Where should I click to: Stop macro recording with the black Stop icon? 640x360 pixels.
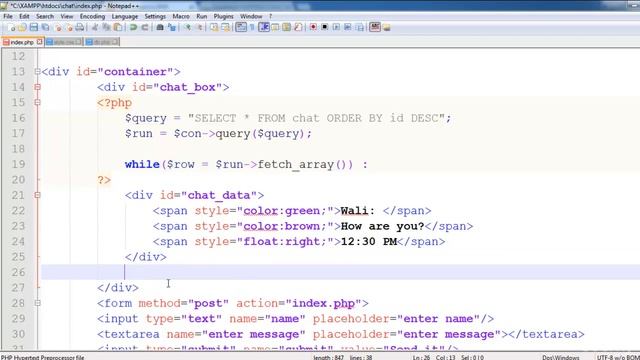click(x=324, y=27)
